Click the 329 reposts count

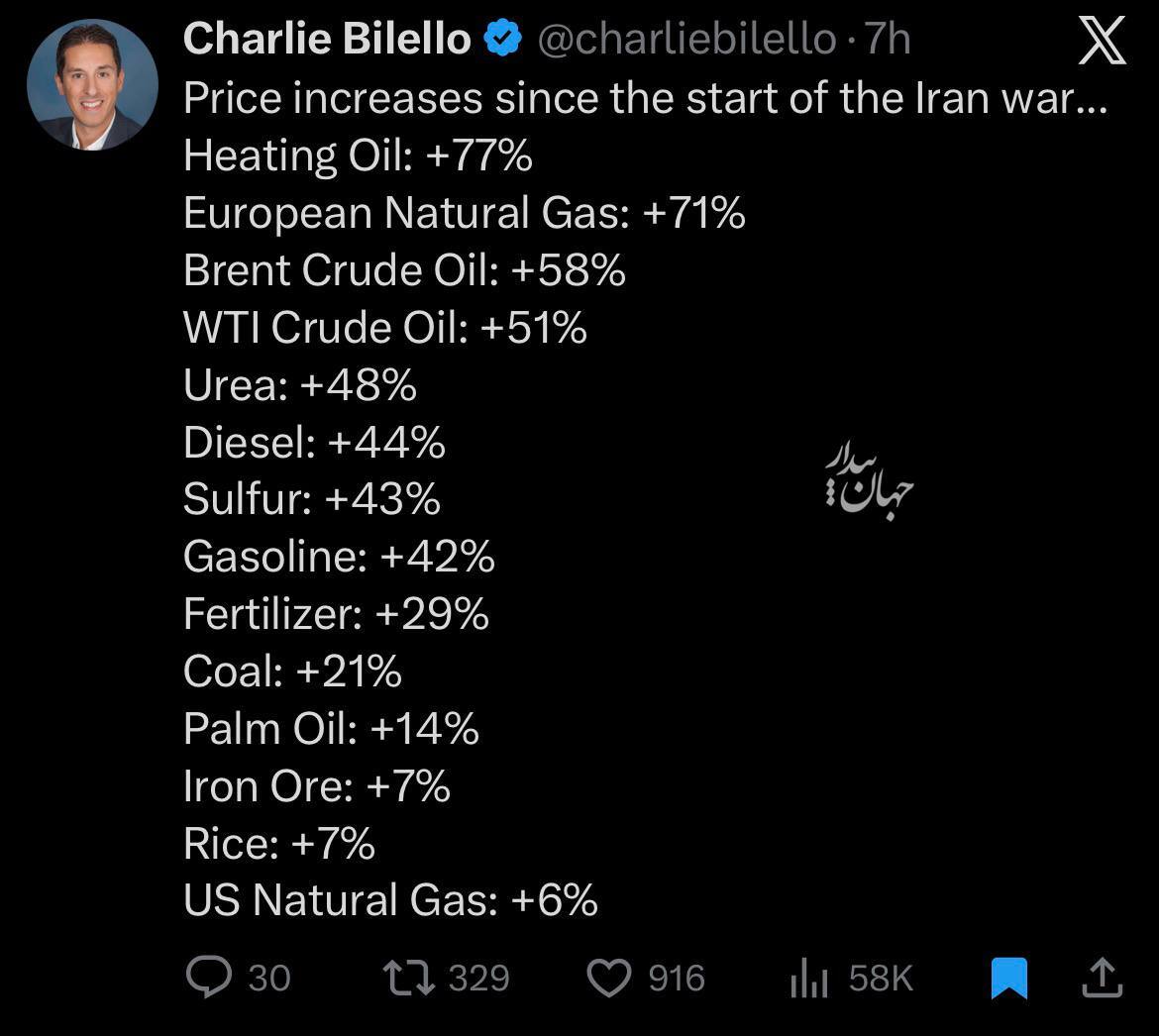[478, 979]
